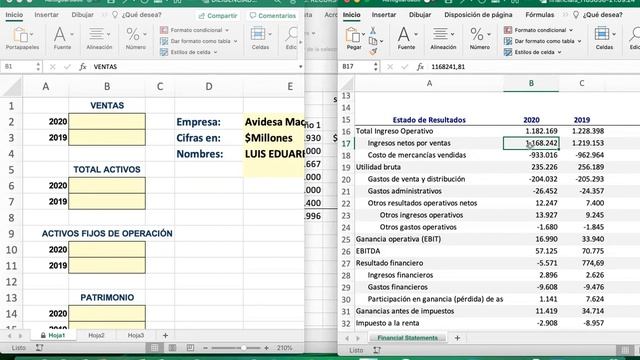Select the Financial Statements sheet tab
This screenshot has height=360, width=640.
(x=407, y=338)
